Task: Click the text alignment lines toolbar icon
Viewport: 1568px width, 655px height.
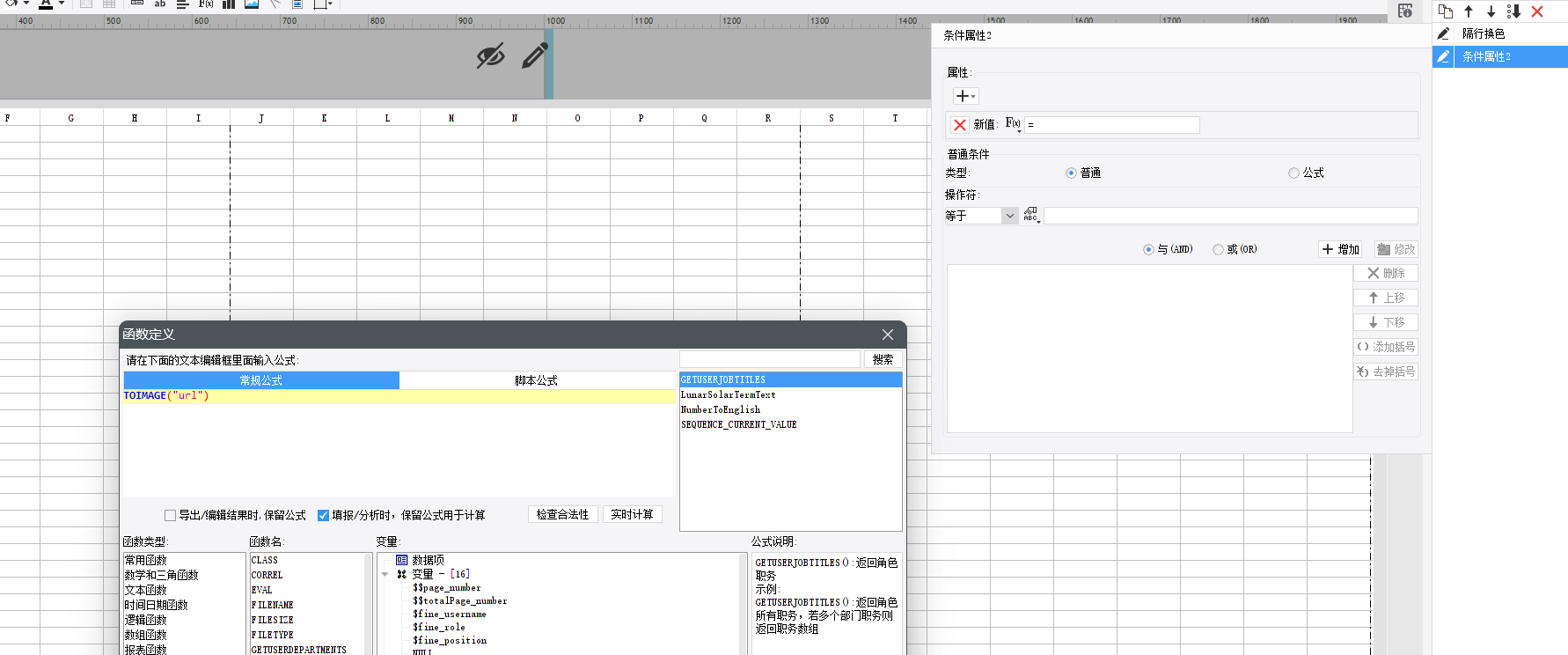Action: point(183,4)
